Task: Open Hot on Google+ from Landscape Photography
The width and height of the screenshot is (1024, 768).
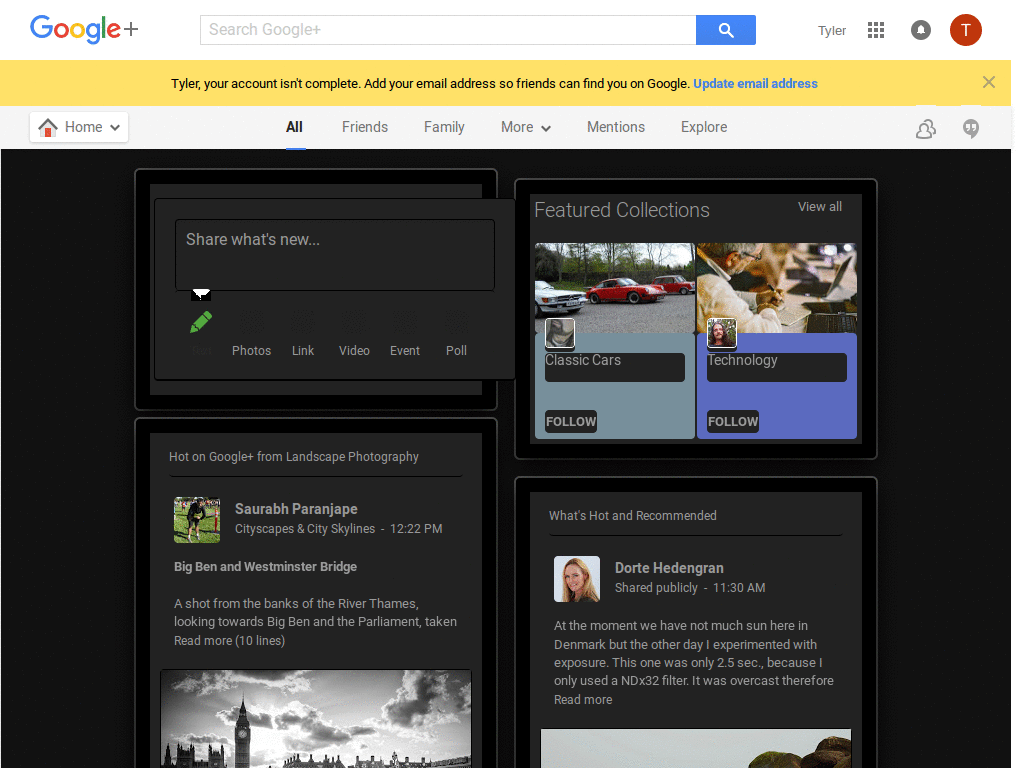Action: [294, 457]
